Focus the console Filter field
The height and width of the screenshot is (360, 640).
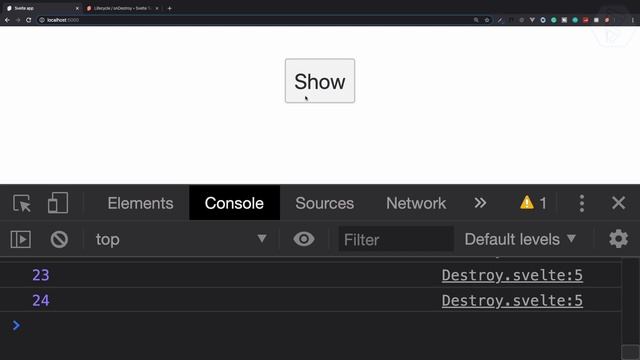tap(396, 239)
